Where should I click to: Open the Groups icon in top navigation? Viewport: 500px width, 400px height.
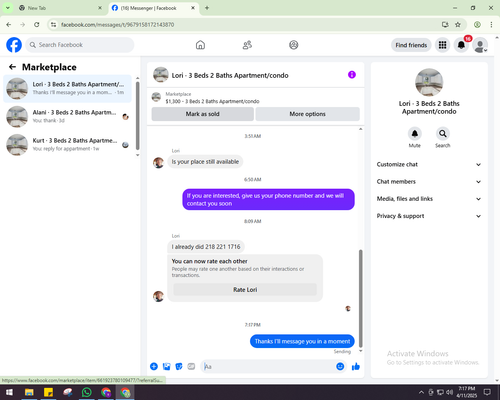pyautogui.click(x=294, y=45)
